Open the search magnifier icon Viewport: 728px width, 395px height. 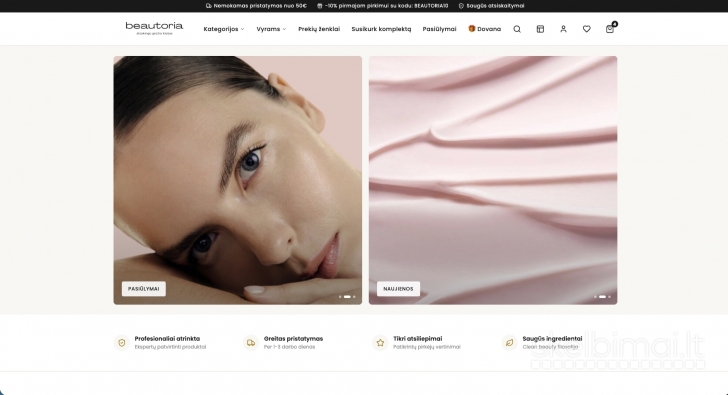pos(517,29)
